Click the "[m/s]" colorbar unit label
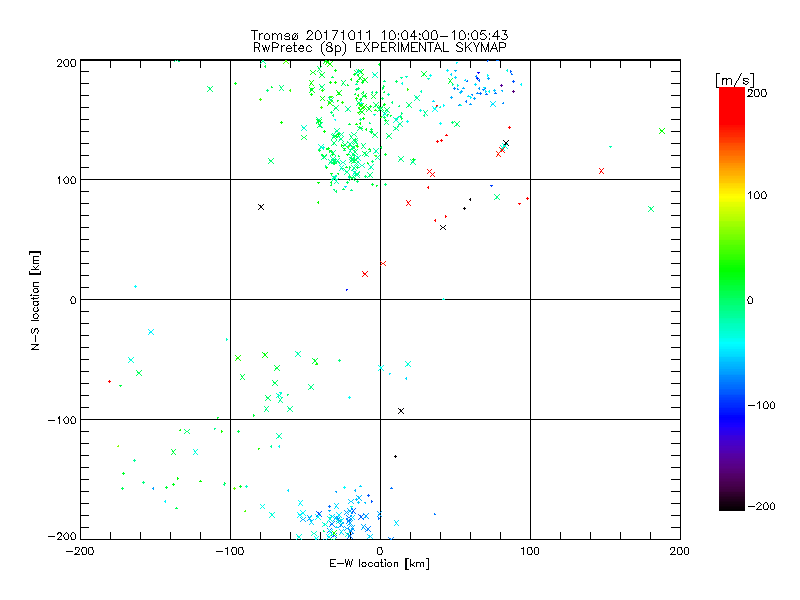Viewport: 800px width, 600px height. [735, 80]
